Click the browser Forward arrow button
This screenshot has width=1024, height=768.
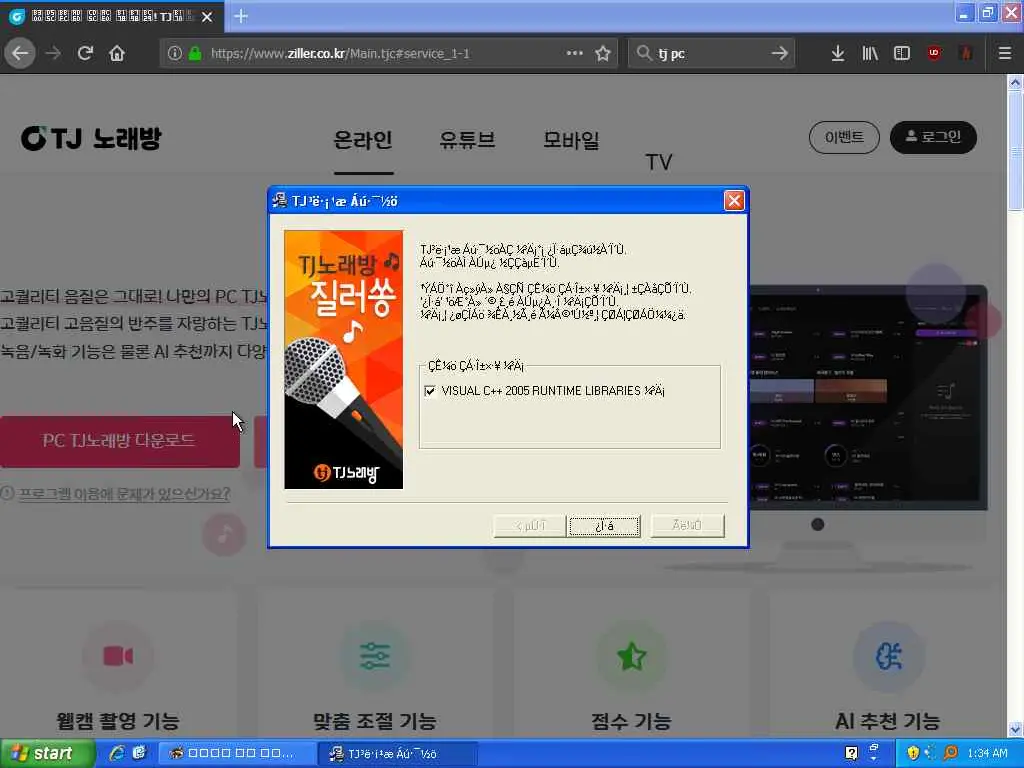pyautogui.click(x=54, y=53)
